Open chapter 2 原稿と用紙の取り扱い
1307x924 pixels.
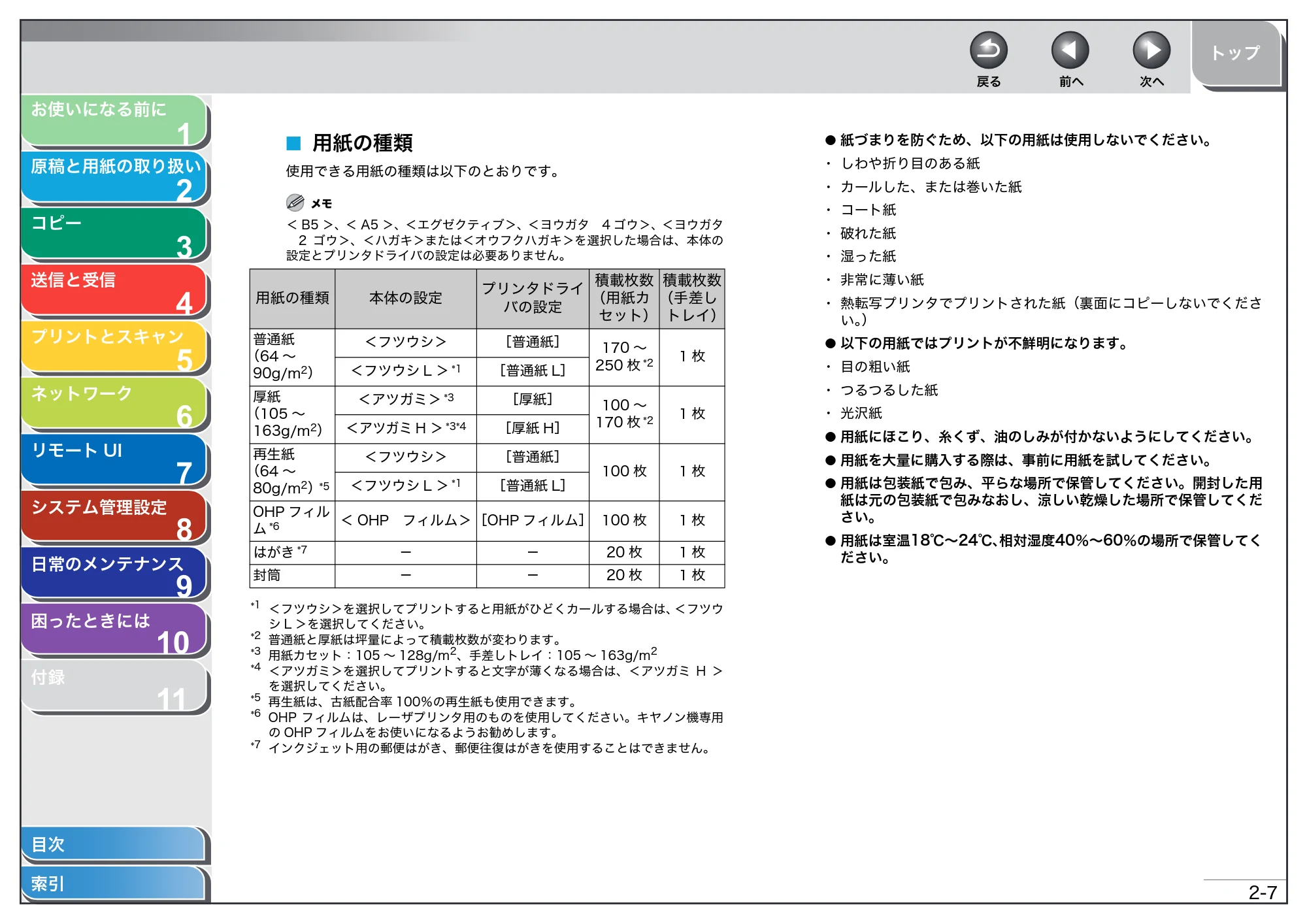click(114, 177)
